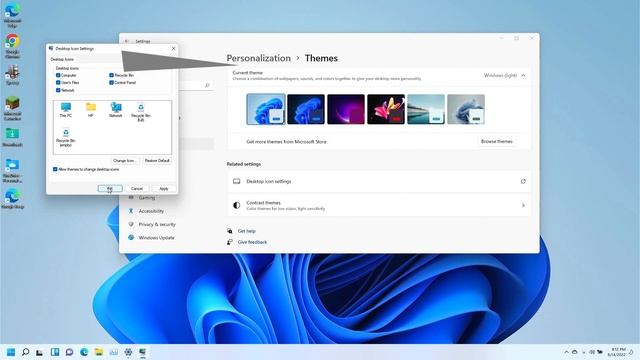Viewport: 640px width, 360px height.
Task: Select the This PC icon in preview list
Action: [x=66, y=110]
